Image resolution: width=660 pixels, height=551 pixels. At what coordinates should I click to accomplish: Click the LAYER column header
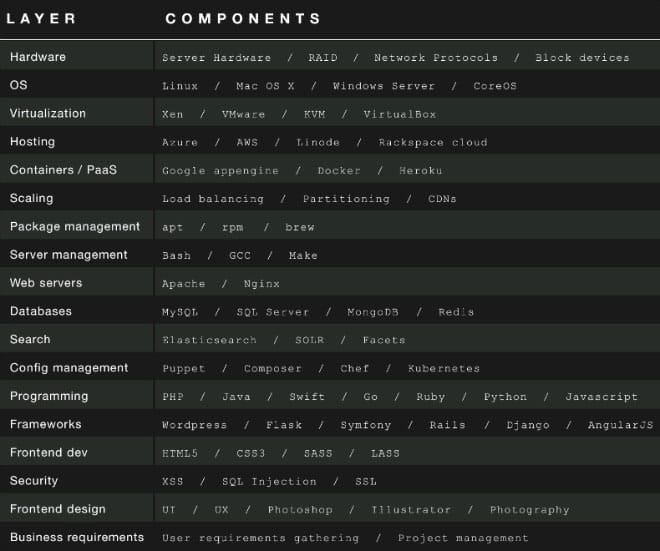(x=41, y=19)
